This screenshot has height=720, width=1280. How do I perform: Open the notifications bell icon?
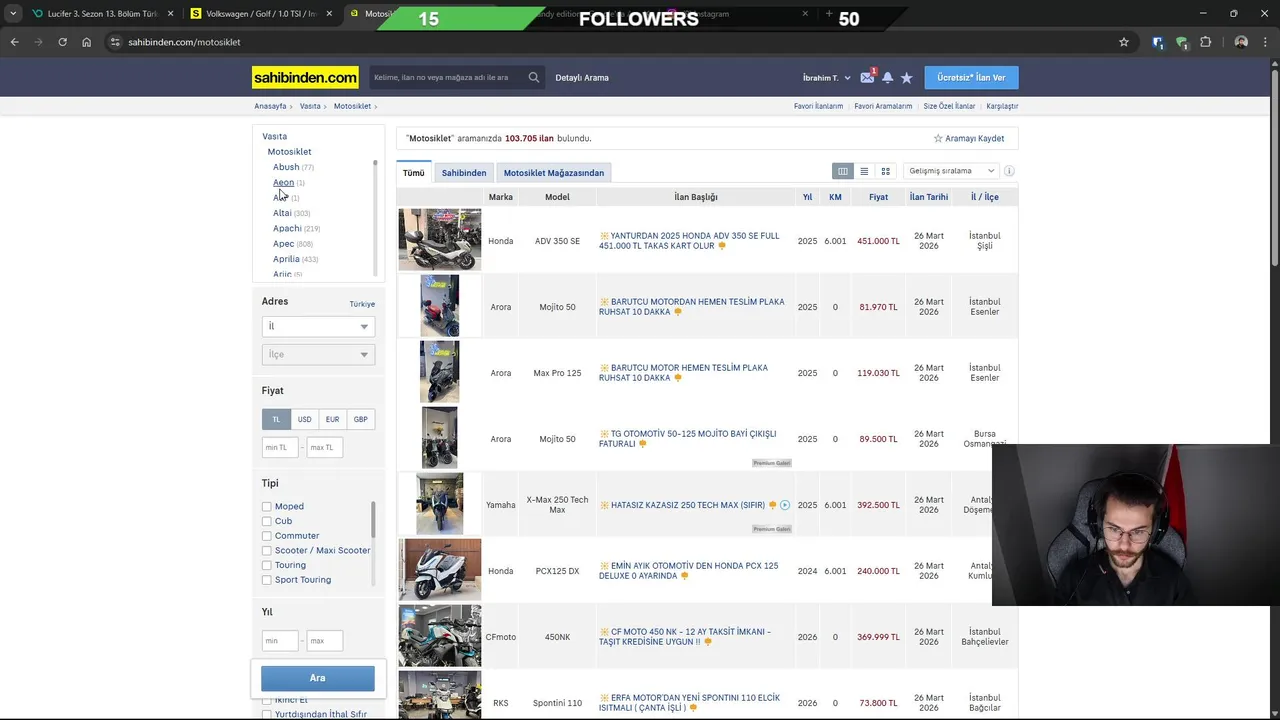tap(887, 78)
